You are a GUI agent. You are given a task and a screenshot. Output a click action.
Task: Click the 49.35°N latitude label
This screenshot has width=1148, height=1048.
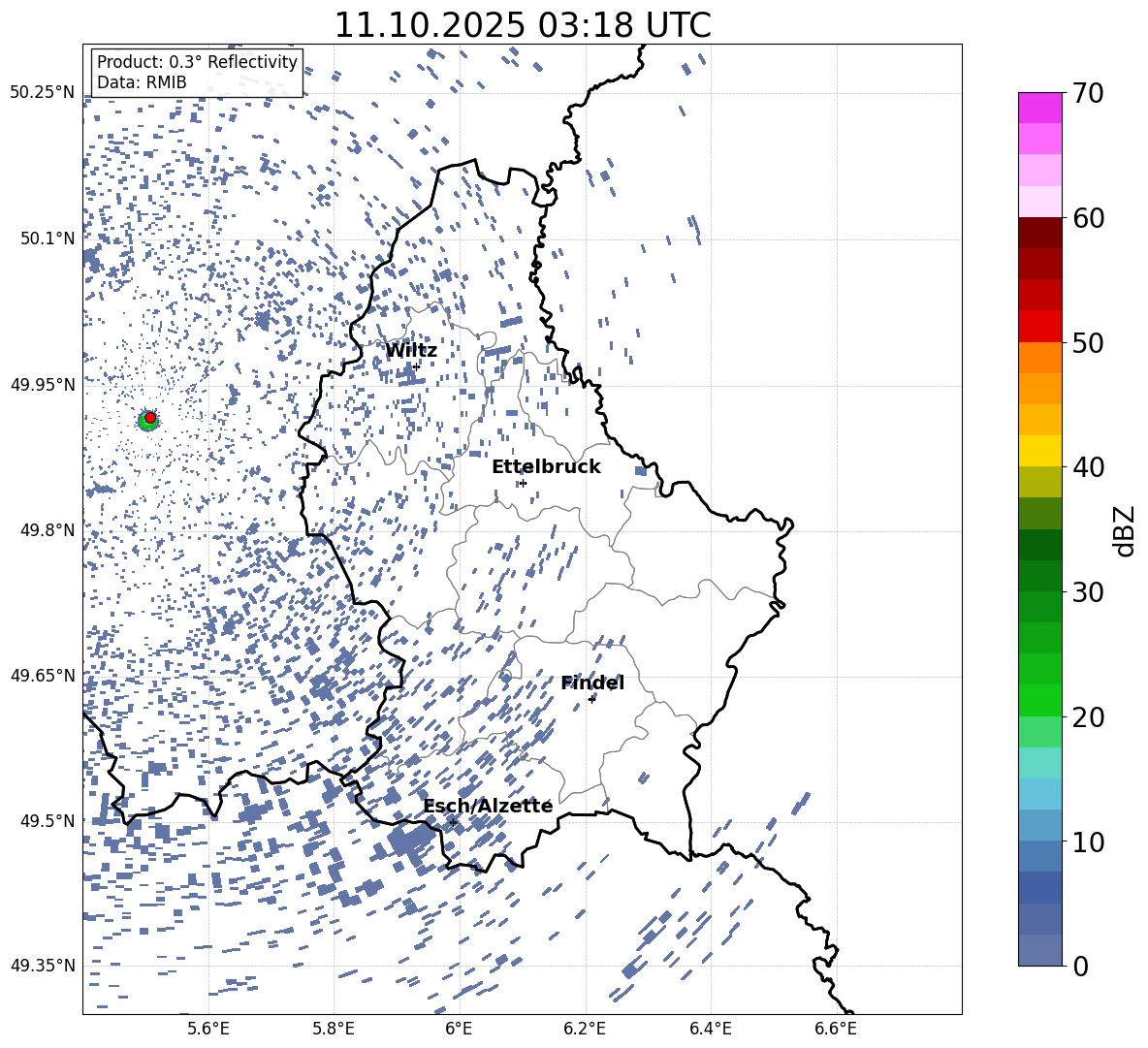click(43, 966)
